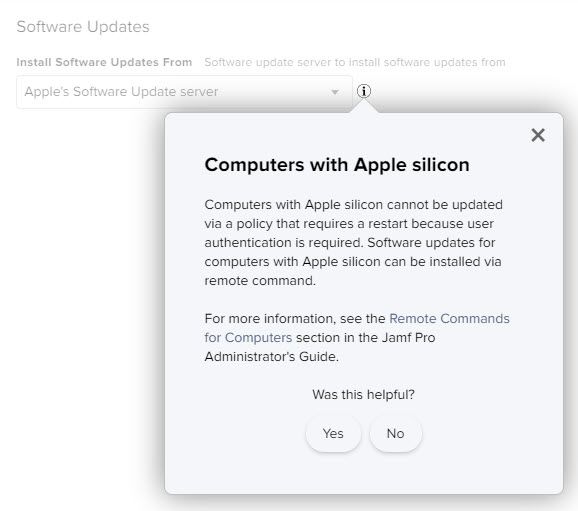Open the Remote Commands link text
This screenshot has width=578, height=511.
(x=449, y=319)
